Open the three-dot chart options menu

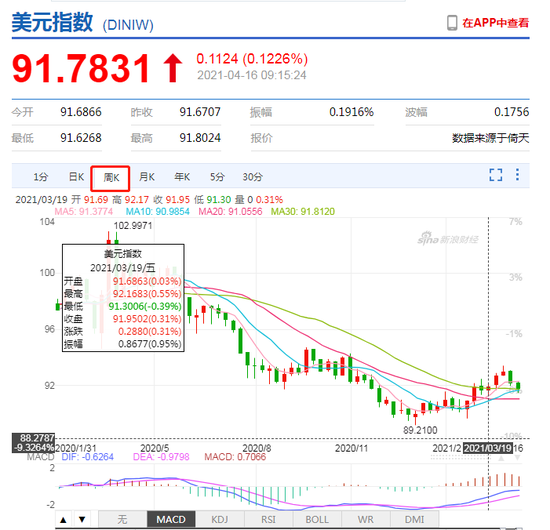pyautogui.click(x=517, y=175)
